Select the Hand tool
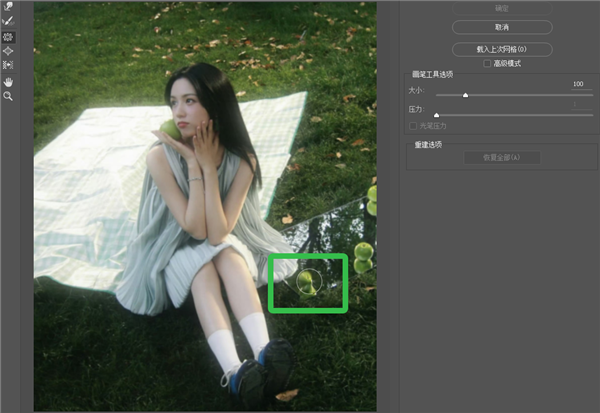The height and width of the screenshot is (413, 600). (8, 81)
